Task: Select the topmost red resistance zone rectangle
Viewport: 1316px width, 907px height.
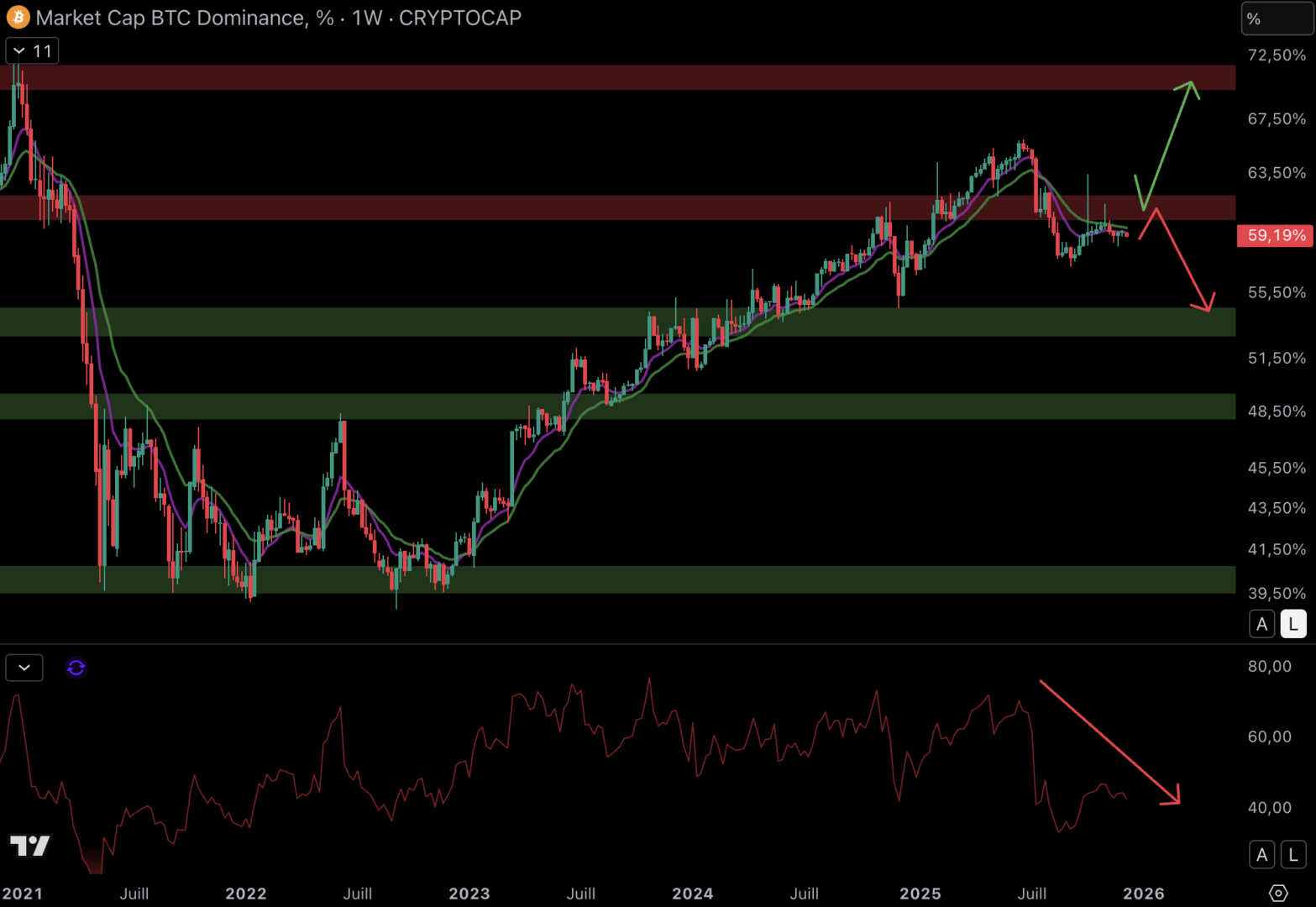Action: pos(617,77)
